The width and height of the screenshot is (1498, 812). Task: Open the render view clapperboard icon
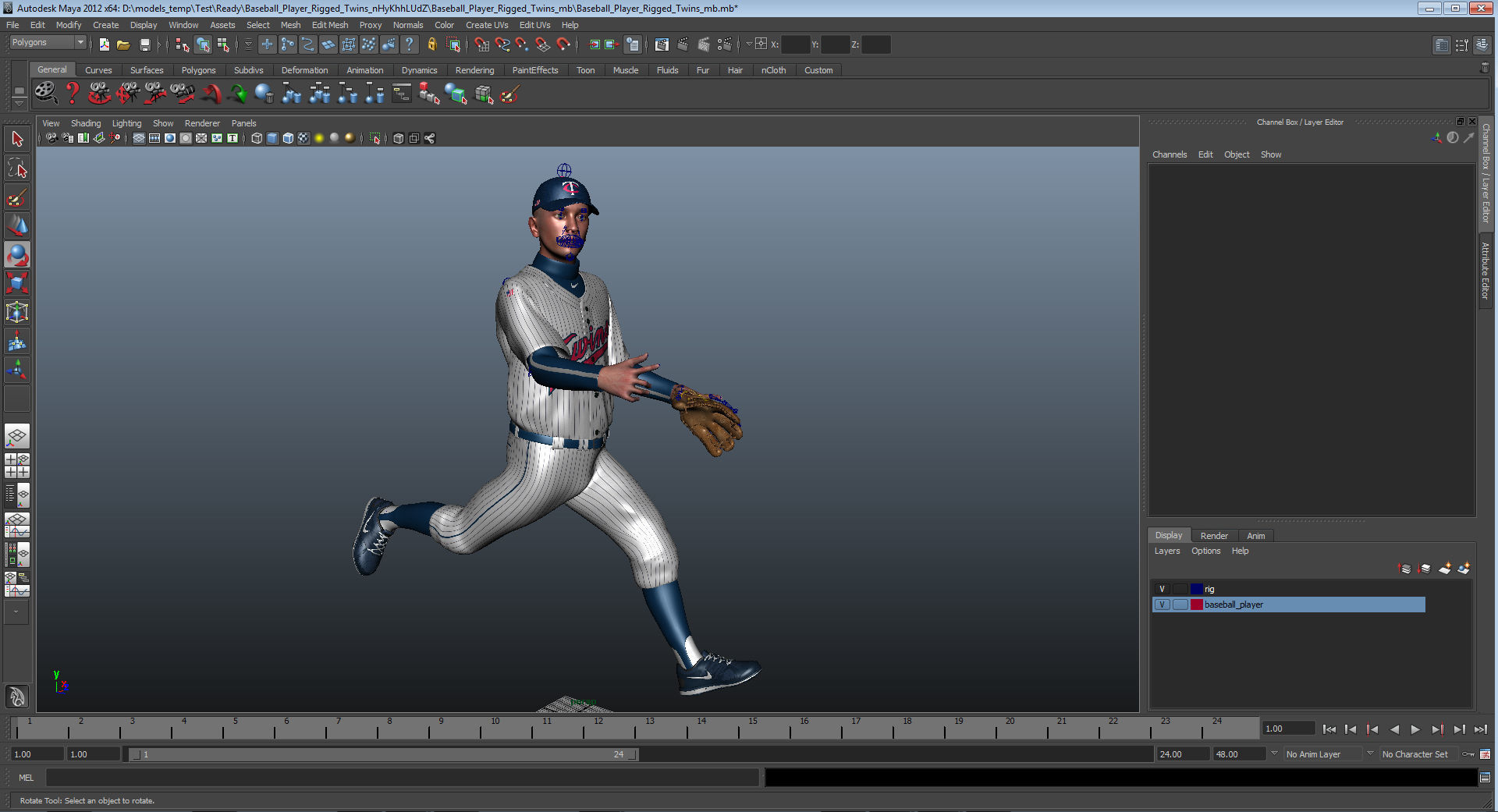[662, 44]
